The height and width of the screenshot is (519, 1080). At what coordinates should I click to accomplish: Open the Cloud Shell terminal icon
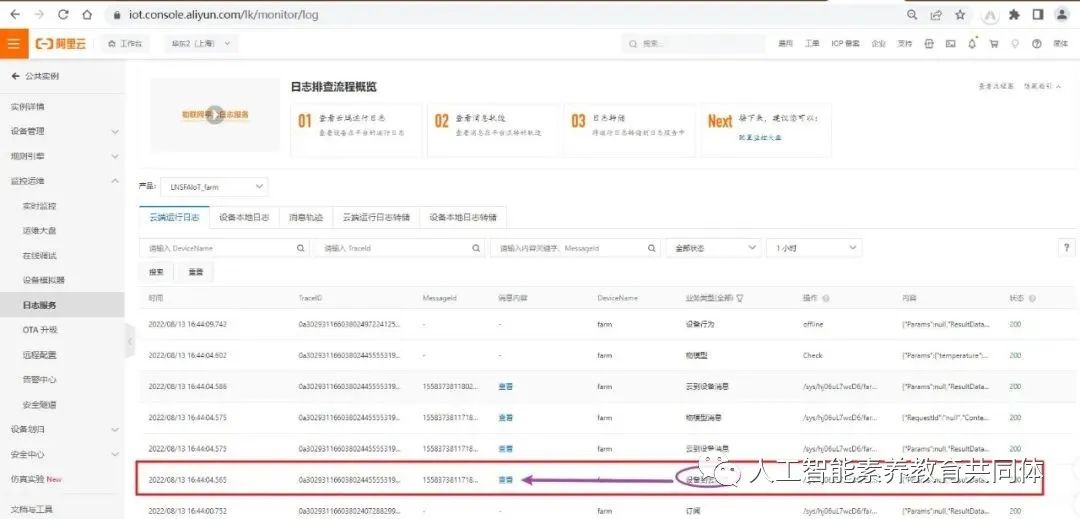click(x=951, y=43)
